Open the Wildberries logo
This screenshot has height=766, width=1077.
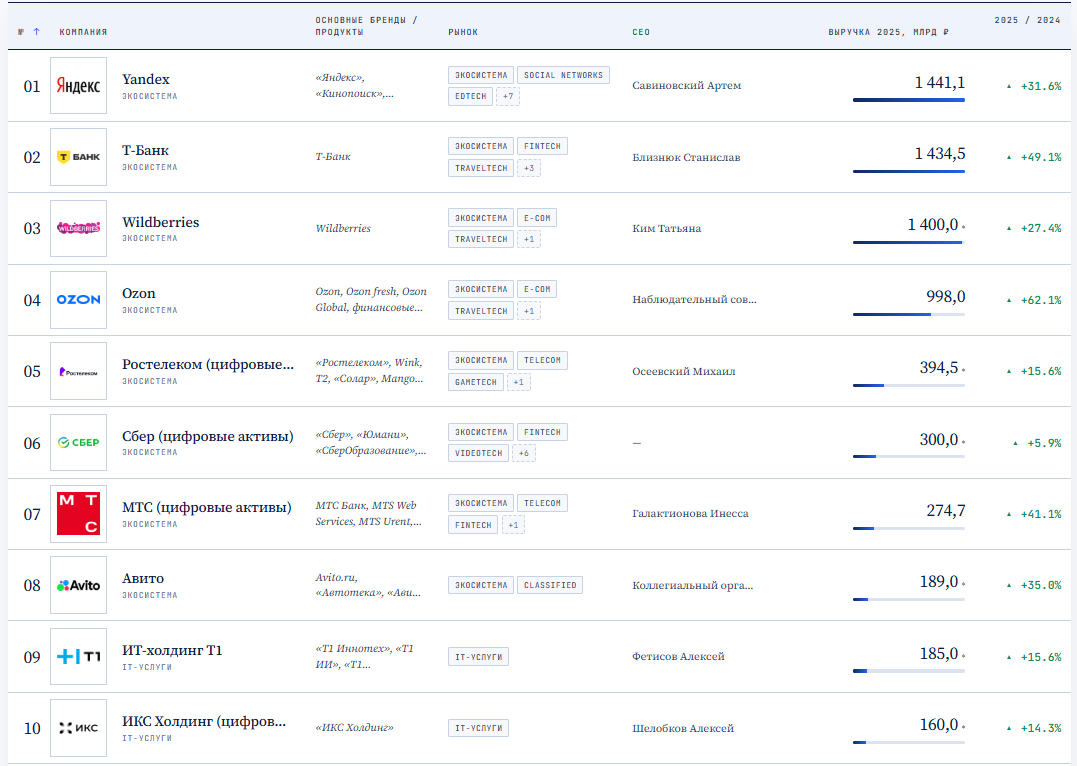tap(78, 228)
